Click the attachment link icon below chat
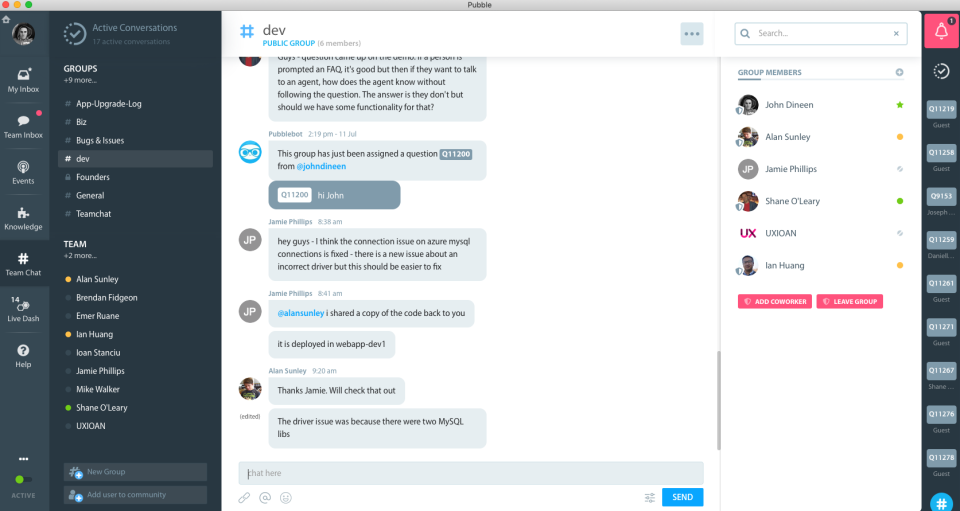960x511 pixels. 244,498
